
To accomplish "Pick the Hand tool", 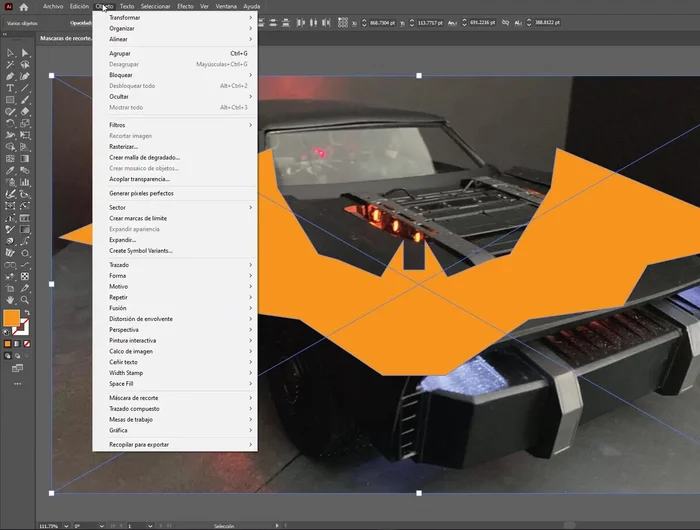I will [x=10, y=299].
